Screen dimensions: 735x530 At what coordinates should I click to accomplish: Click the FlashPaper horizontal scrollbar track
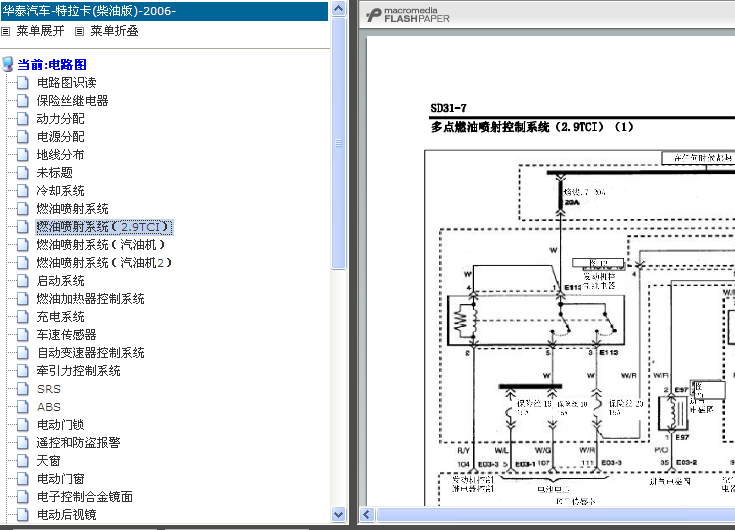555,515
